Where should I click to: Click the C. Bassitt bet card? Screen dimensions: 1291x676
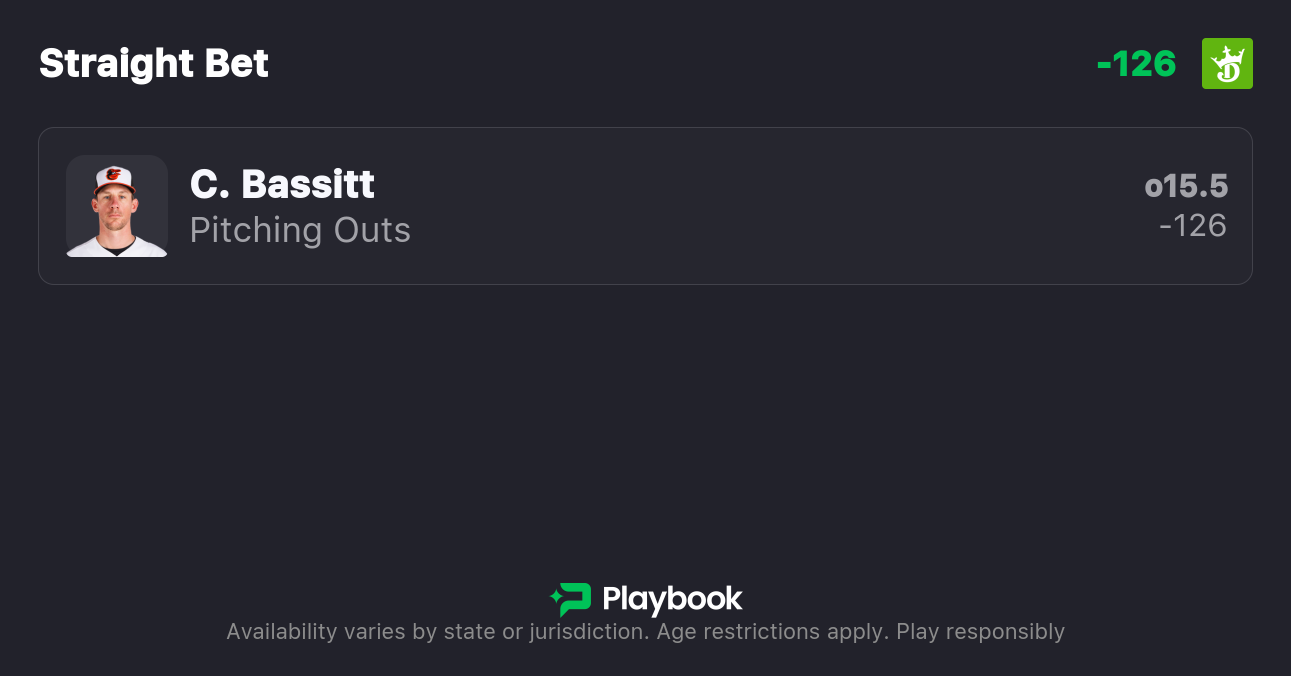coord(645,206)
